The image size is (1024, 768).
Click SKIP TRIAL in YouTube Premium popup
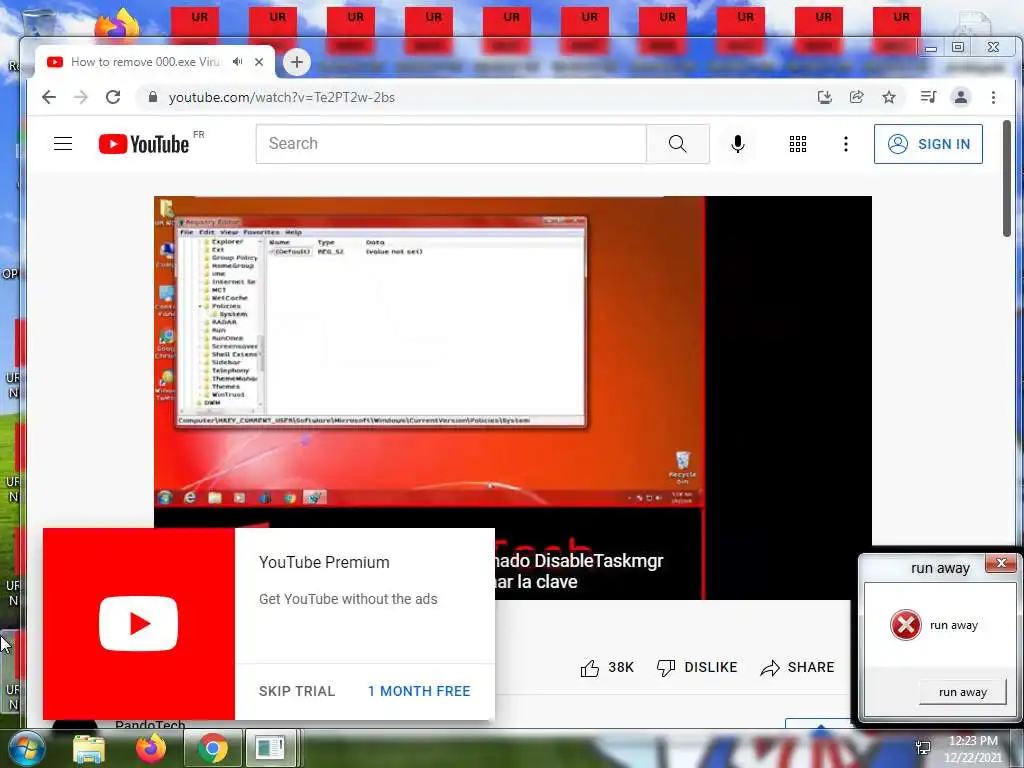(296, 691)
